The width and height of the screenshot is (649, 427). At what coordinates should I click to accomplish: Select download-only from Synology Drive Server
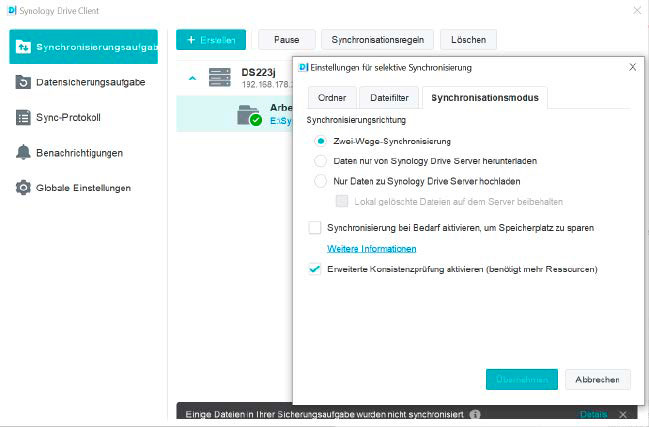320,161
